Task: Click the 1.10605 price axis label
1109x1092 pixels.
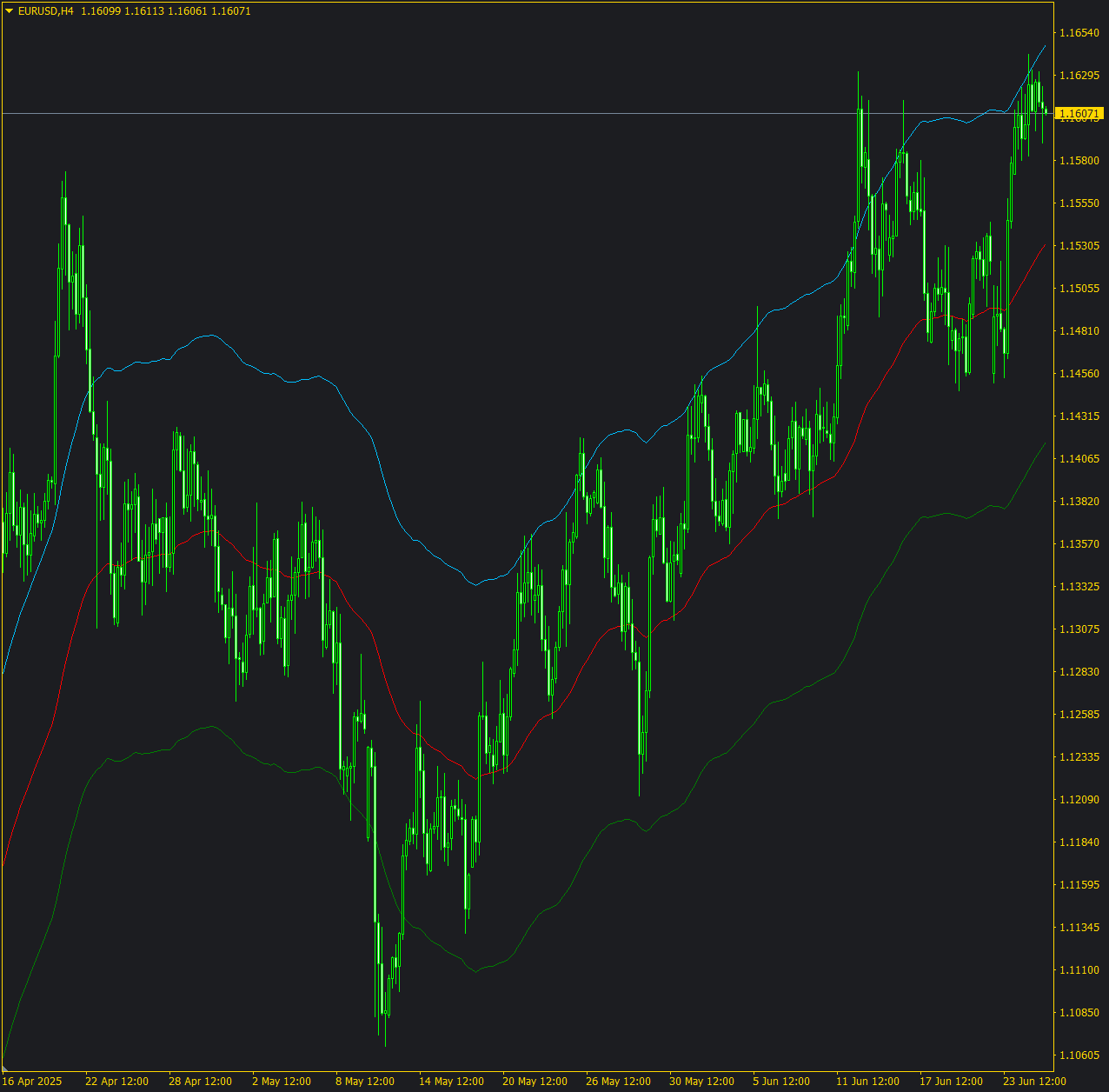Action: (x=1079, y=1055)
